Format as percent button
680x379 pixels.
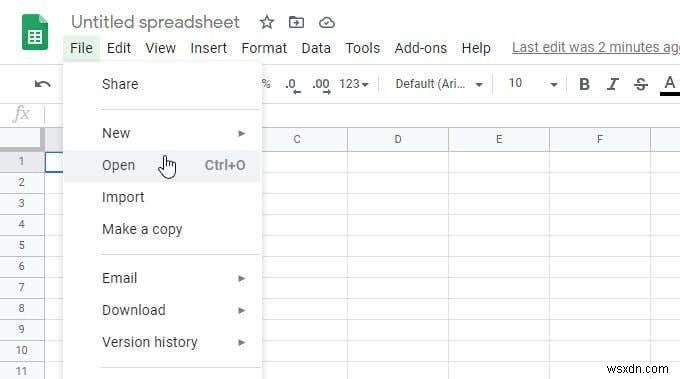pos(266,84)
